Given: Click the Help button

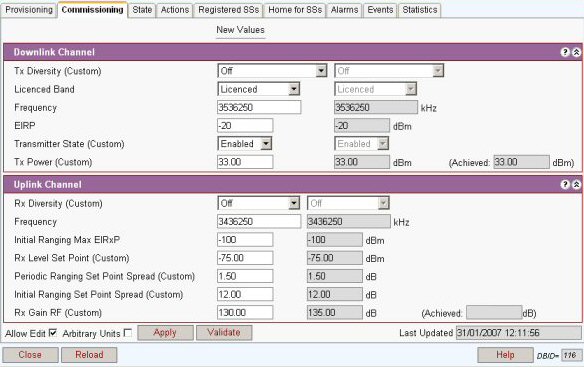Looking at the screenshot, I should click(x=505, y=355).
